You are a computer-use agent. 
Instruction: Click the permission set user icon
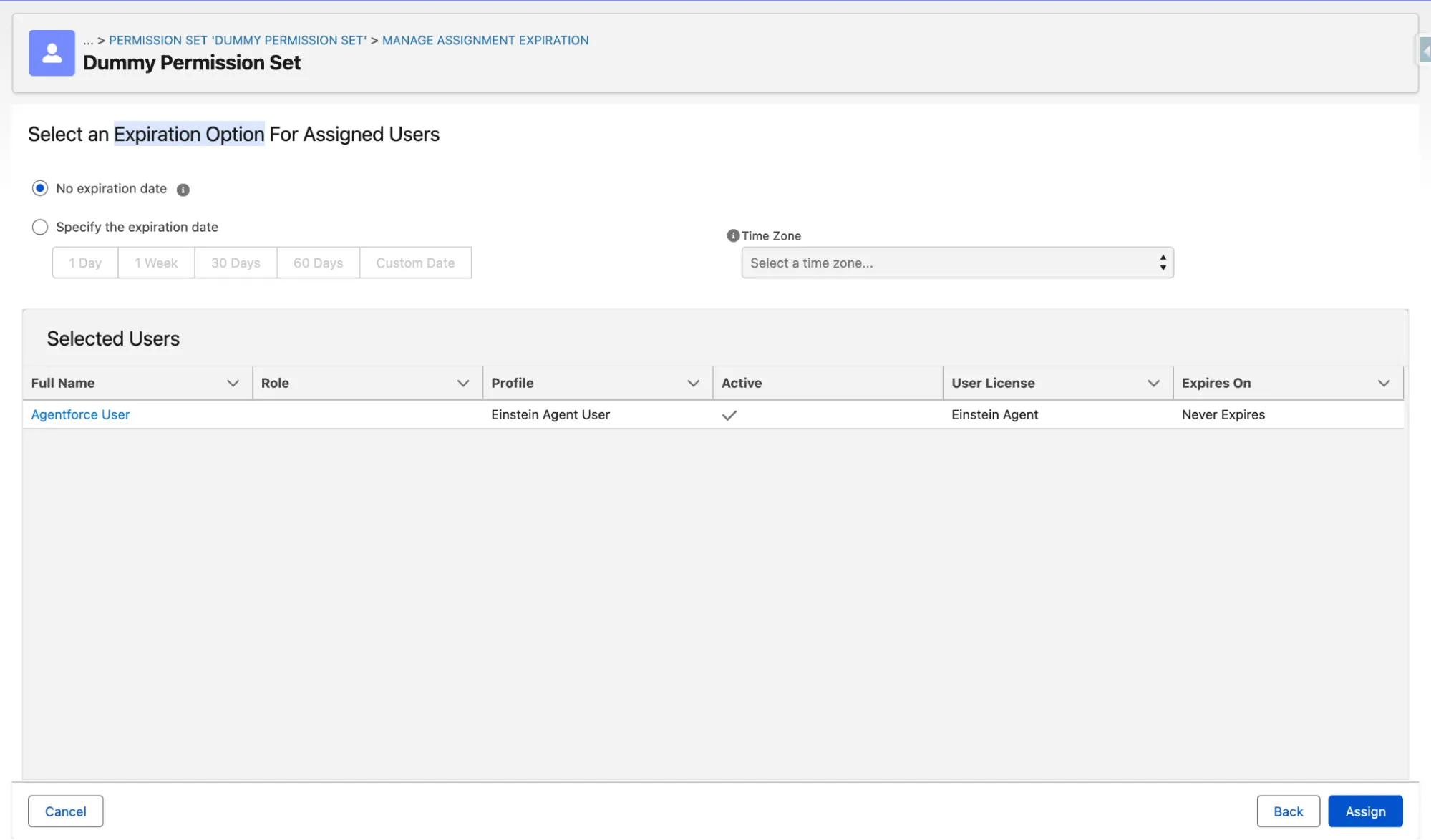tap(52, 53)
